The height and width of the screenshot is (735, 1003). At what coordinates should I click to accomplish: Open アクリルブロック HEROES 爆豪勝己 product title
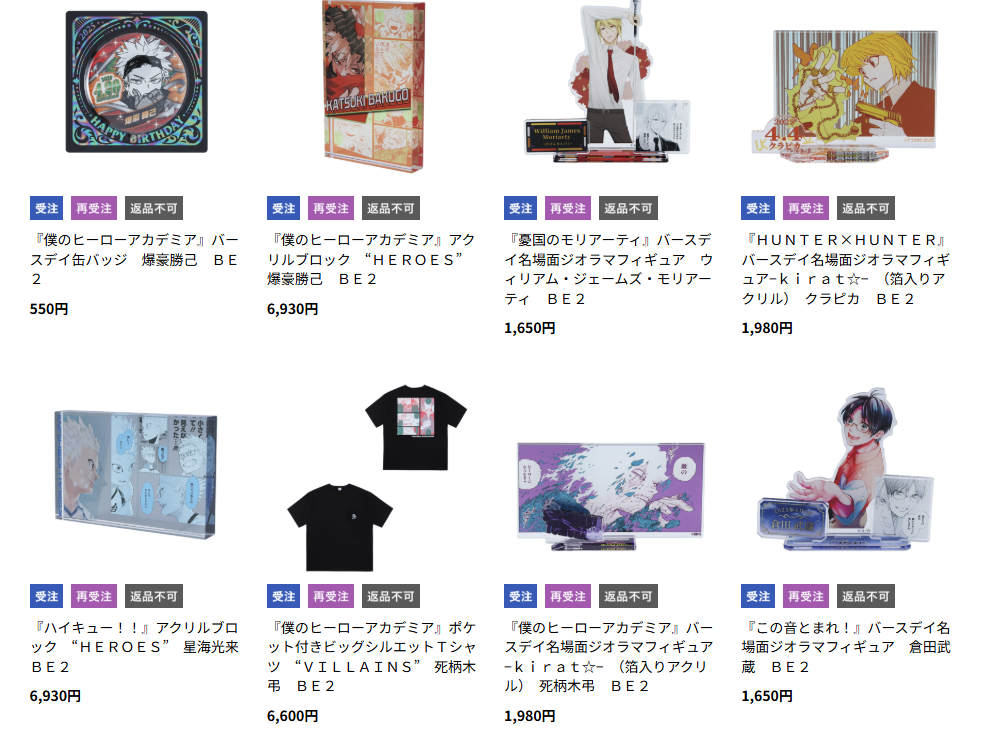tap(371, 259)
